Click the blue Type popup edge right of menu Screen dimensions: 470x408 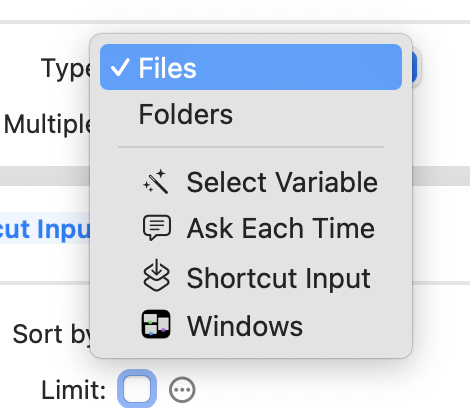pyautogui.click(x=415, y=67)
